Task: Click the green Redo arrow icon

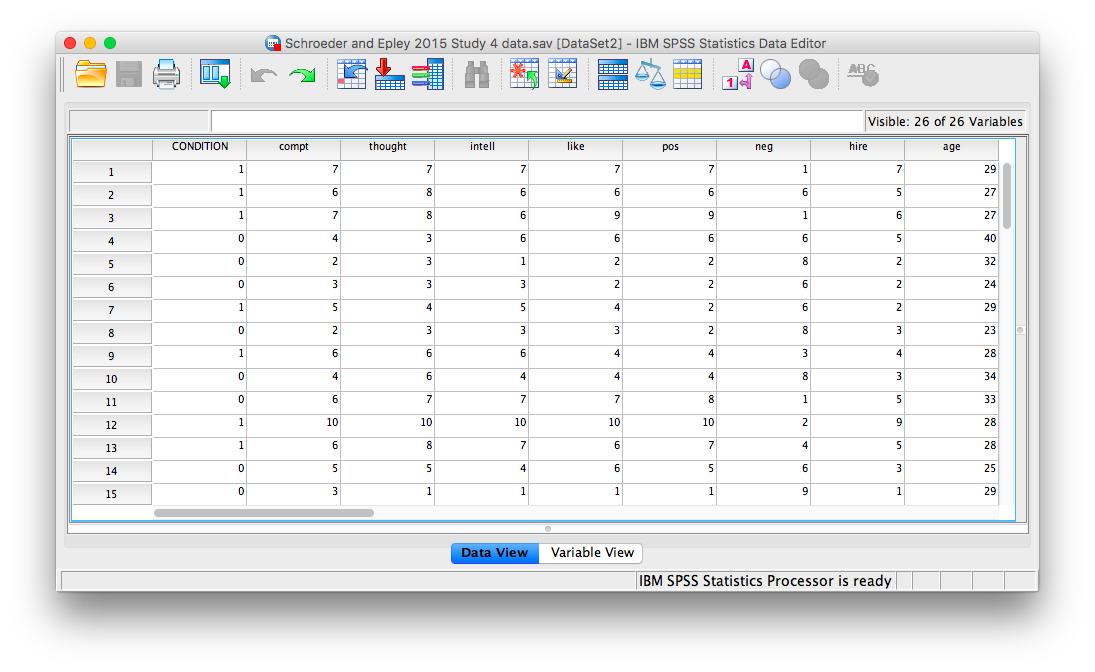Action: 302,75
